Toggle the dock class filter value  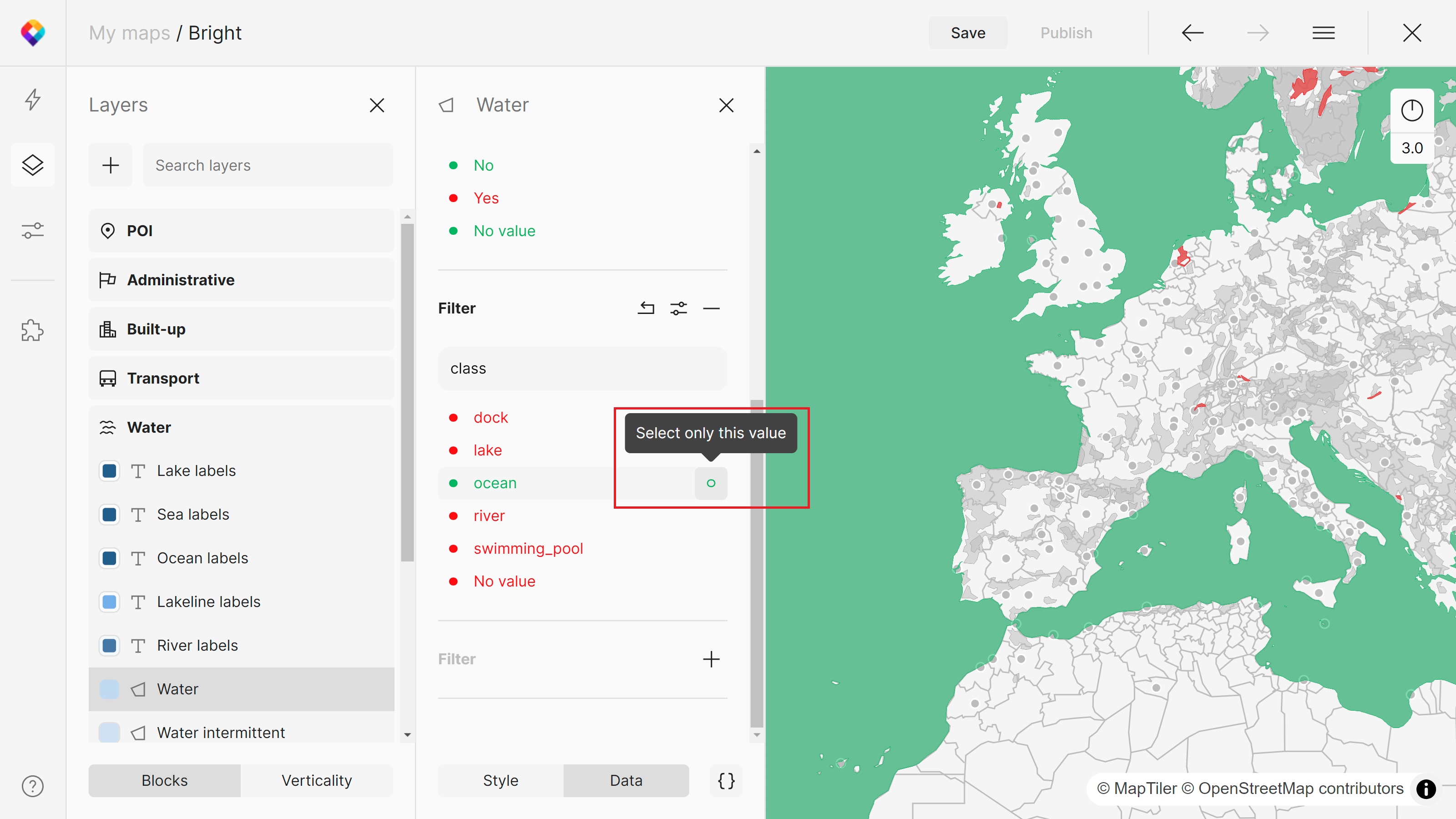pos(490,418)
